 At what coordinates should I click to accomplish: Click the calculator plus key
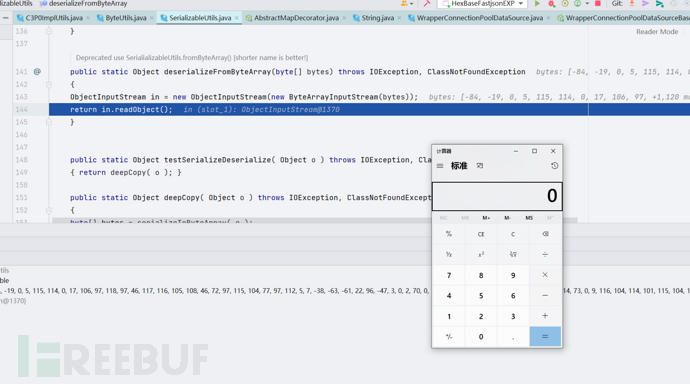pos(545,316)
